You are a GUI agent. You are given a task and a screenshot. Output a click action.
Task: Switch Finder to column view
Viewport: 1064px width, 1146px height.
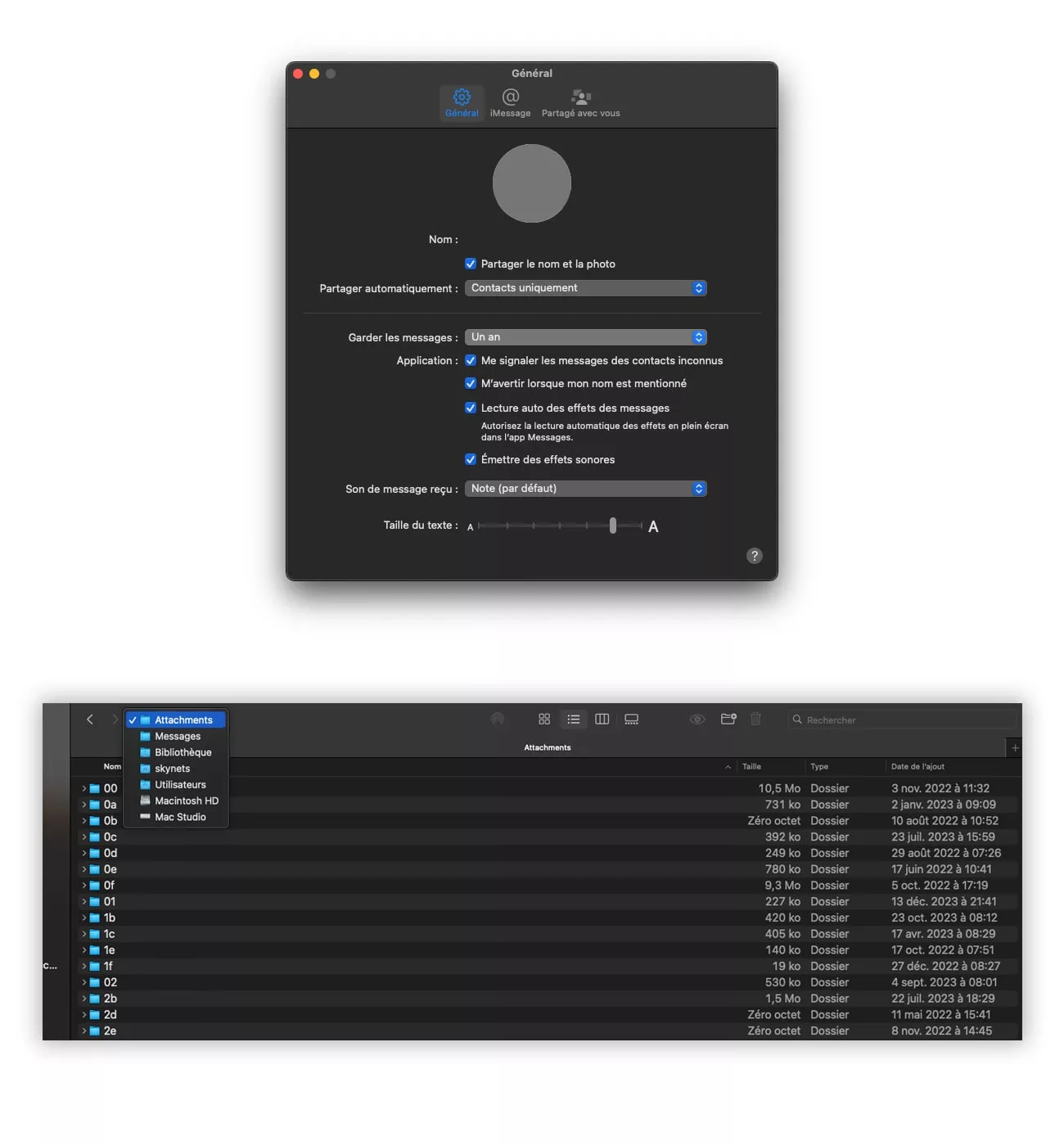[602, 720]
